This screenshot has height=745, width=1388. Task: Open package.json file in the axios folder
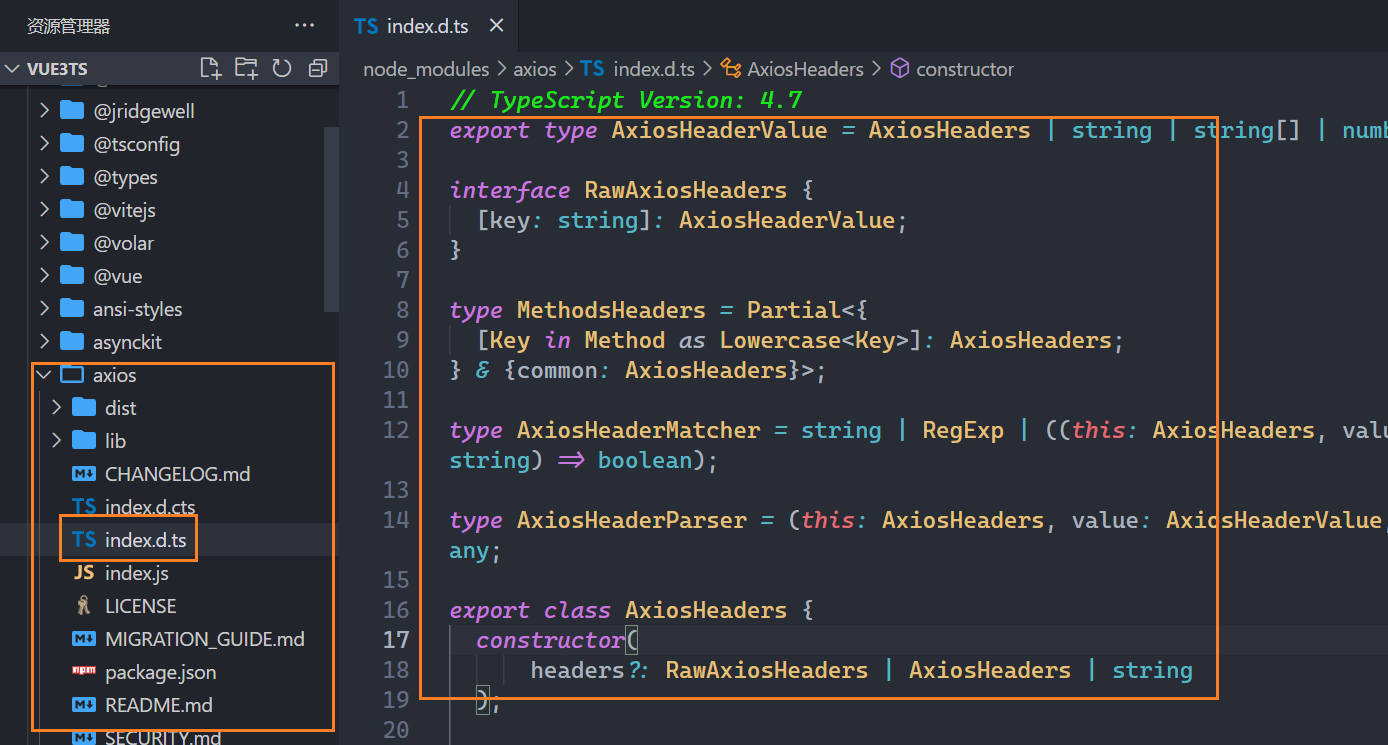point(160,672)
